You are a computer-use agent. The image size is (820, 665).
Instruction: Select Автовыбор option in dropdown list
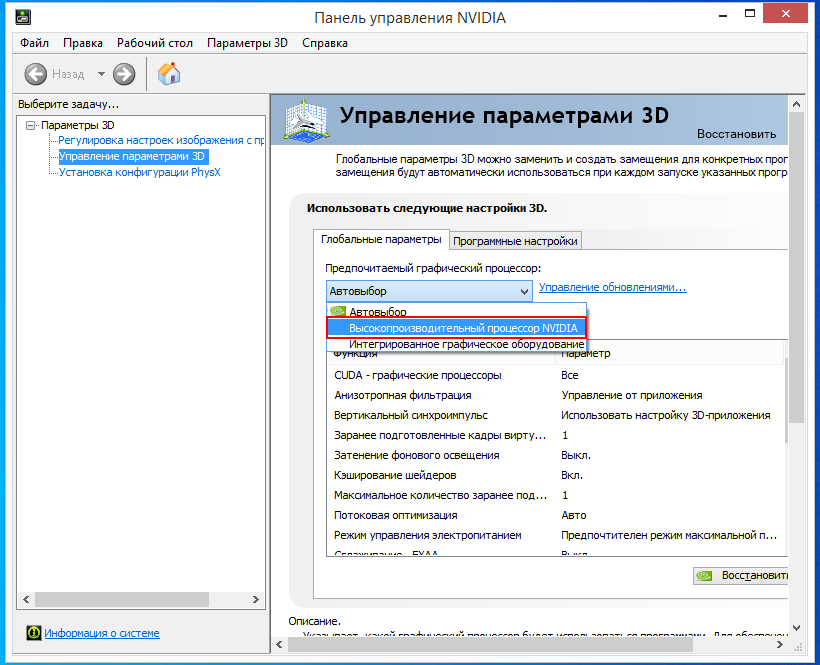pyautogui.click(x=377, y=312)
